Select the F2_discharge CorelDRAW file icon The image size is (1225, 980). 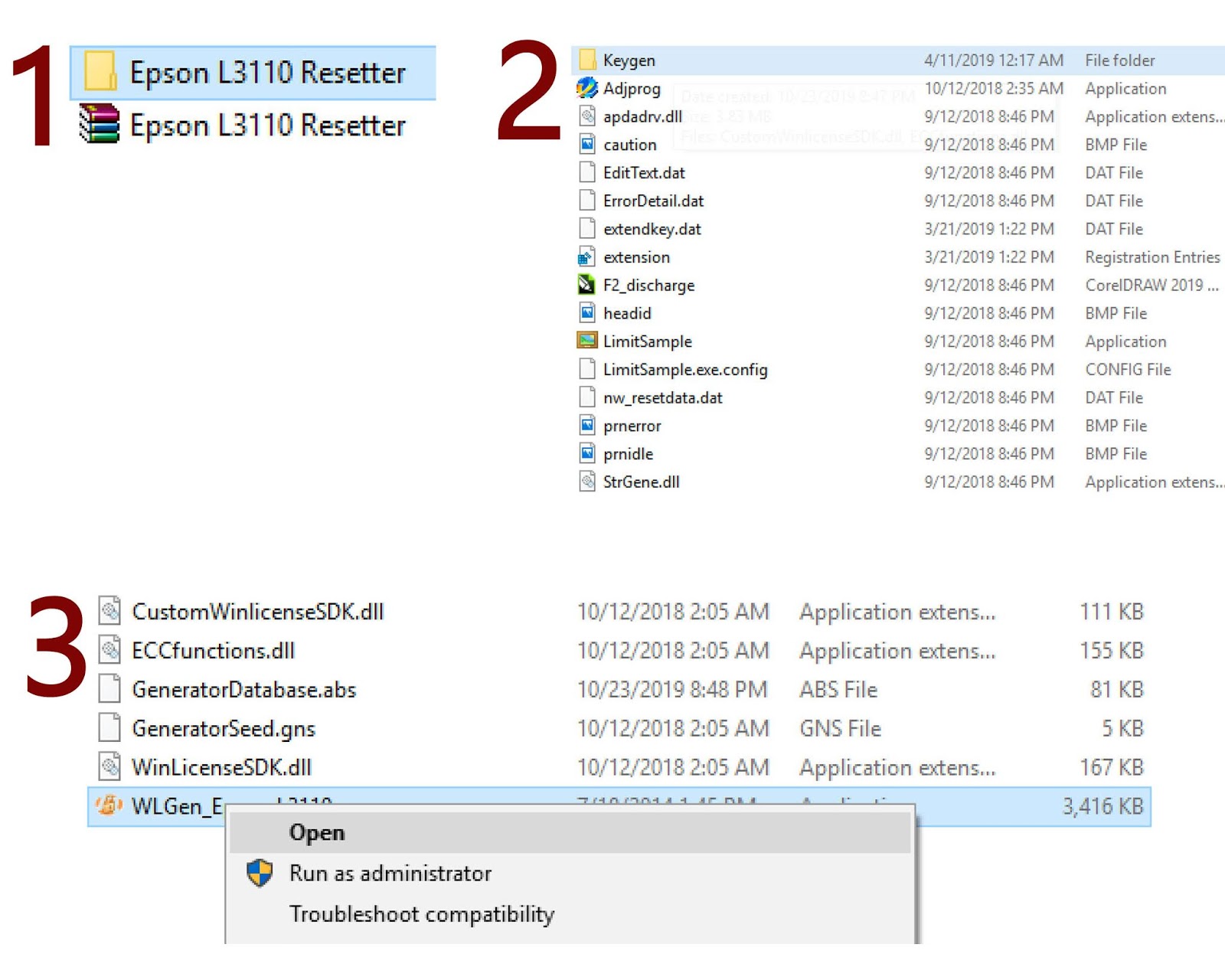pos(586,285)
